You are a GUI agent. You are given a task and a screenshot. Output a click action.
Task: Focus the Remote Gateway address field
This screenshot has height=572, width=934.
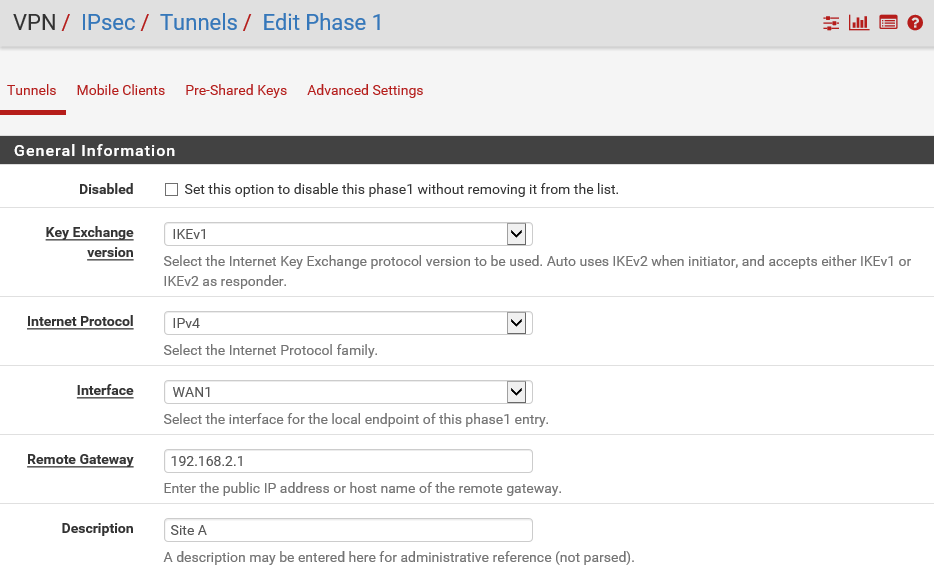[348, 461]
